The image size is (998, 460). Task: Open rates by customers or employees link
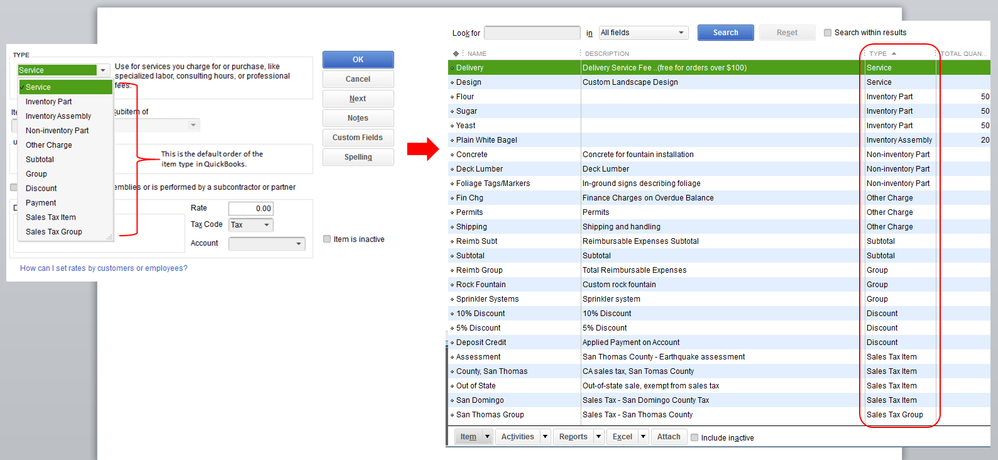point(104,268)
